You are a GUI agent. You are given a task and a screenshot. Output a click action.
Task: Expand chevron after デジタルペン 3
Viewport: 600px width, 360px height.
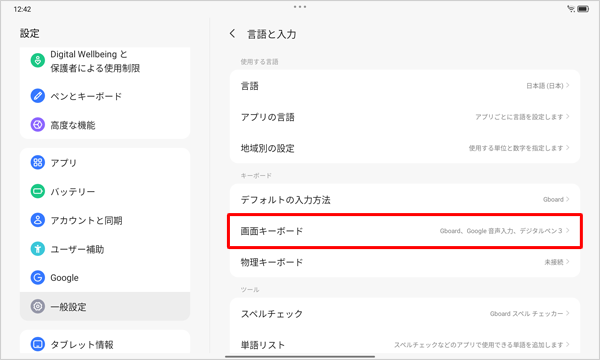568,230
